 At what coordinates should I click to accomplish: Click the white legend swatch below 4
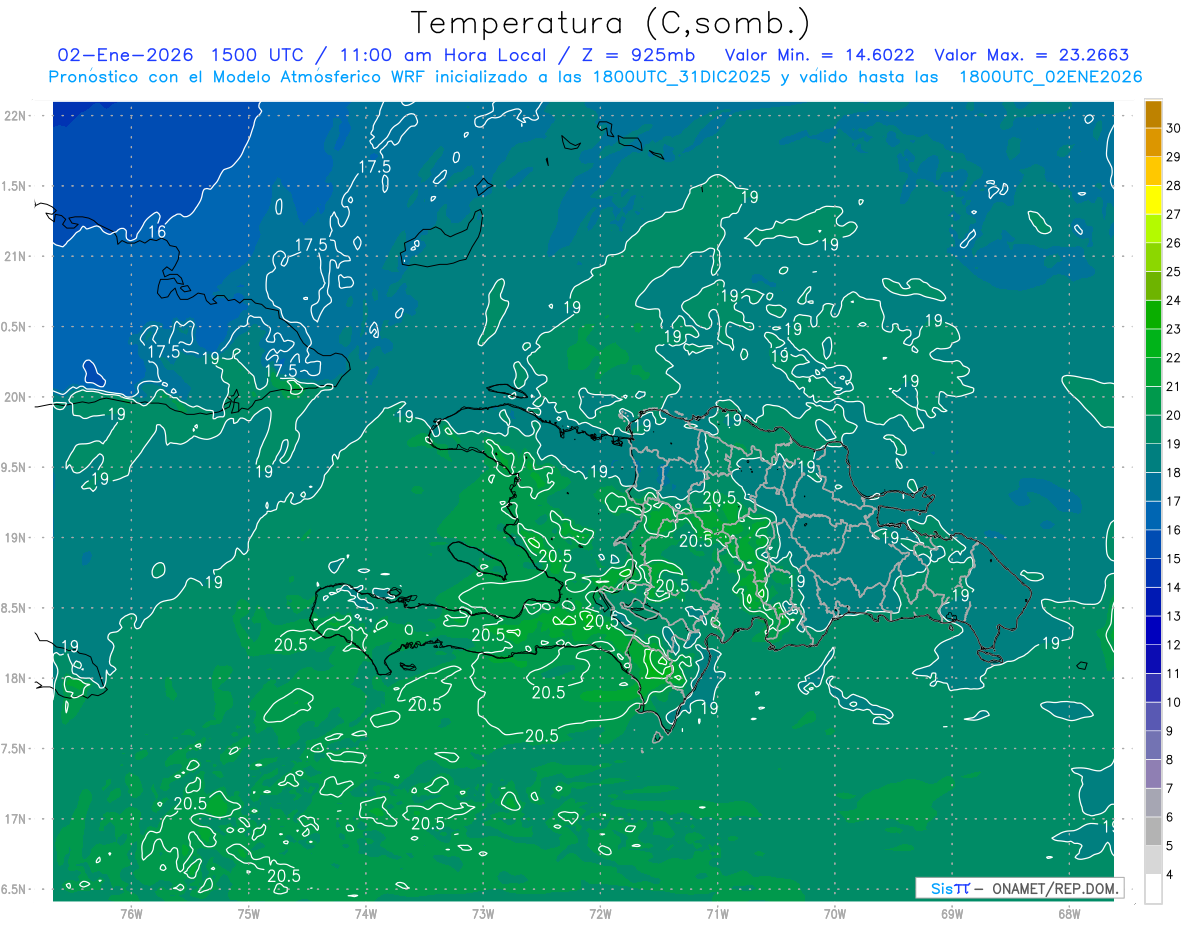[1153, 889]
